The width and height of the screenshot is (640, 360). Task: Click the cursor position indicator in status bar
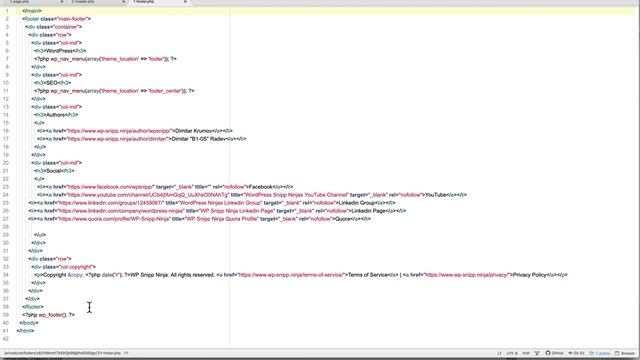pyautogui.click(x=126, y=353)
